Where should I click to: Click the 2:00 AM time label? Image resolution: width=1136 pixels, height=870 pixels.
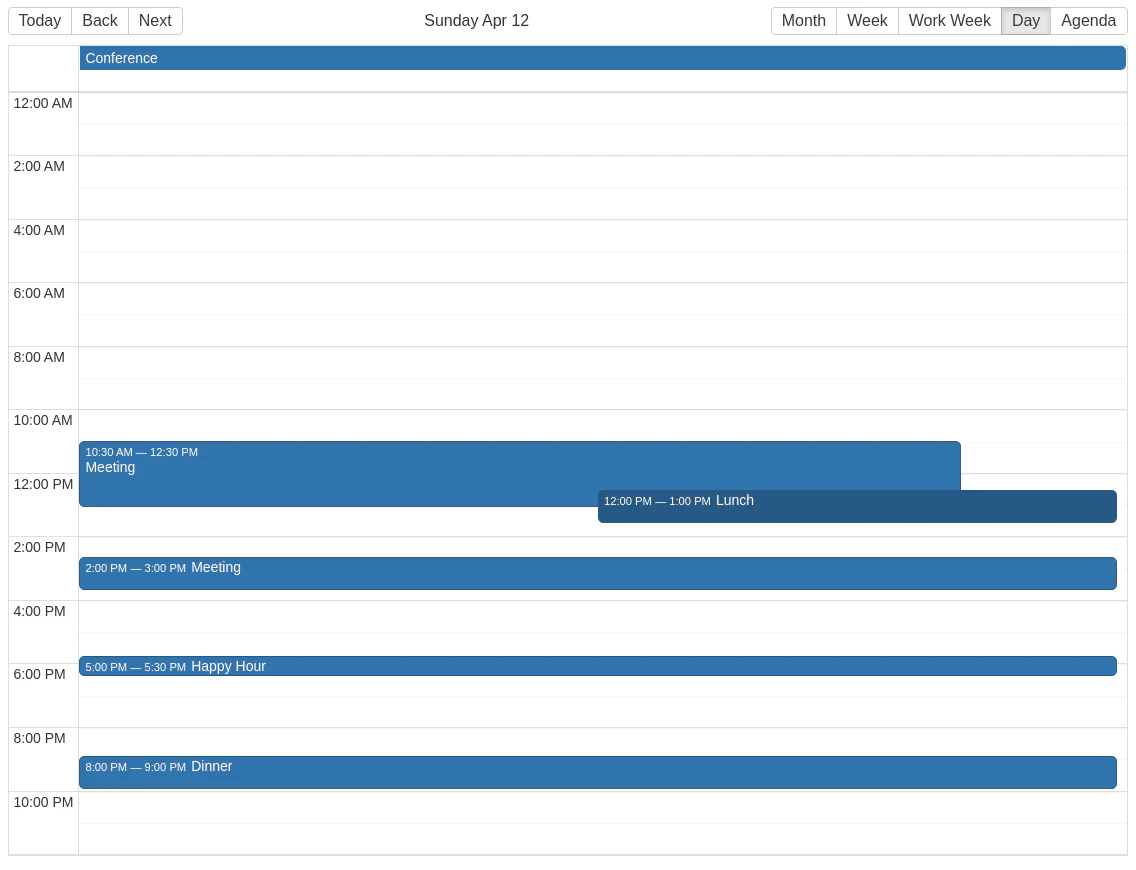click(x=39, y=166)
